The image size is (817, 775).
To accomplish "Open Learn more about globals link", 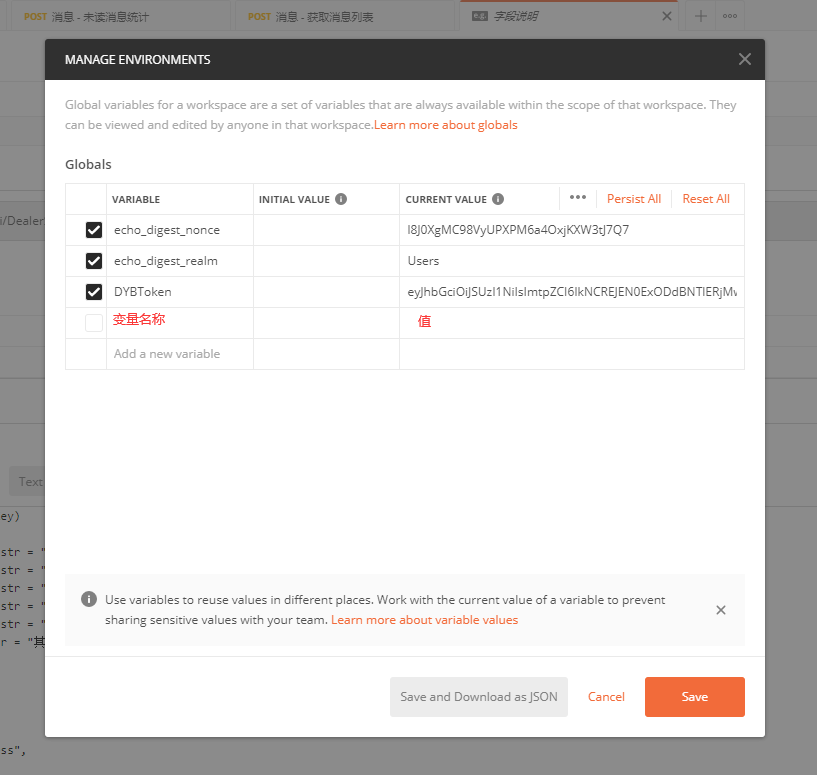I will coord(446,125).
